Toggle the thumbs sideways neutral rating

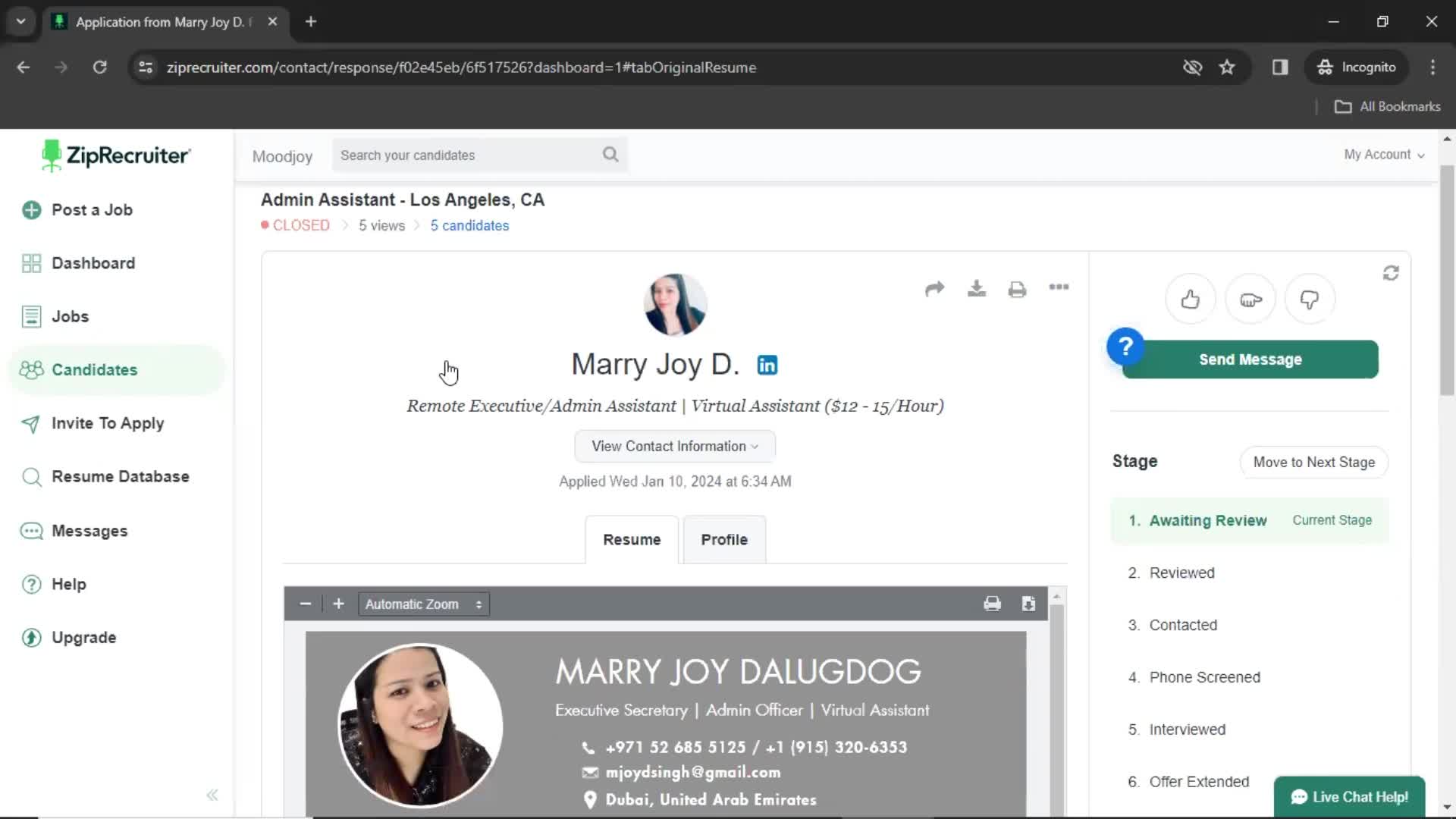1250,299
